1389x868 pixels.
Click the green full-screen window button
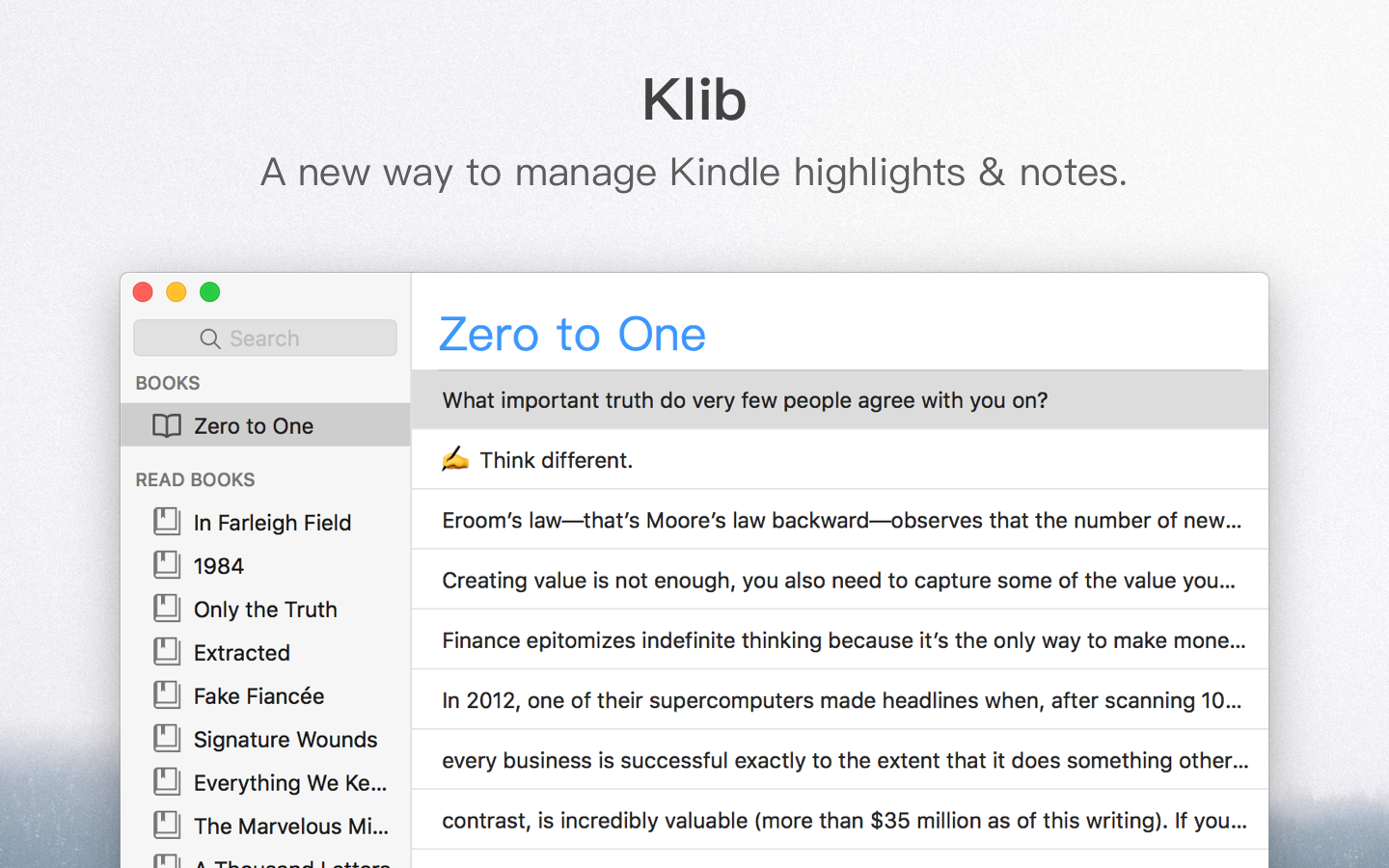pos(209,292)
